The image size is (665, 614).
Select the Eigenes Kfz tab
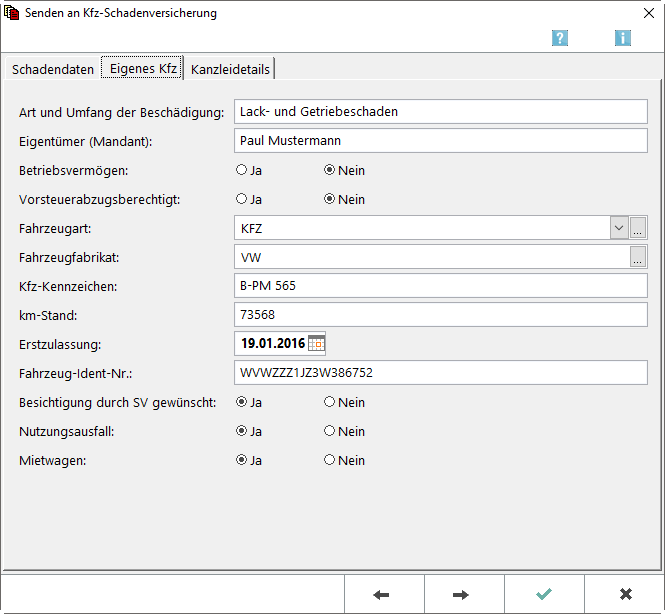click(143, 69)
